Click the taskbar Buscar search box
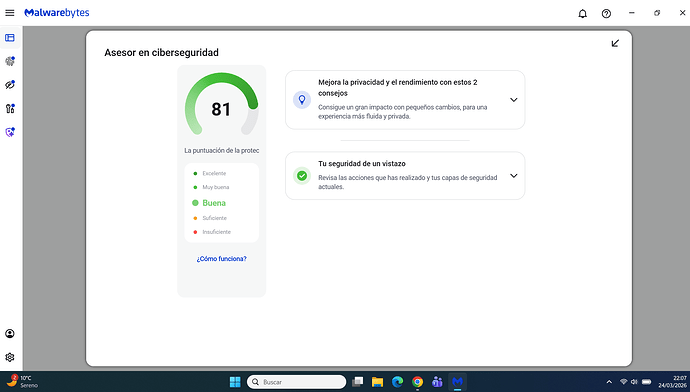The image size is (690, 392). pyautogui.click(x=297, y=382)
